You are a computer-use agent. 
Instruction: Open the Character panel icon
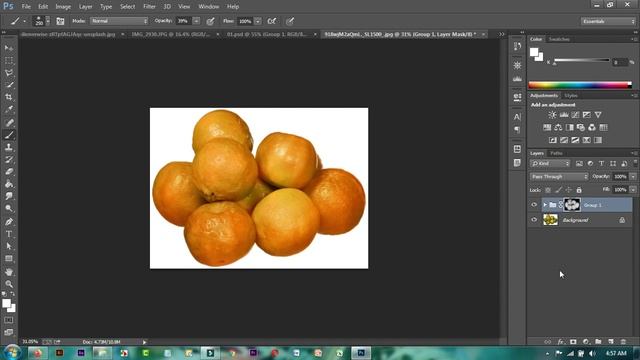point(518,117)
